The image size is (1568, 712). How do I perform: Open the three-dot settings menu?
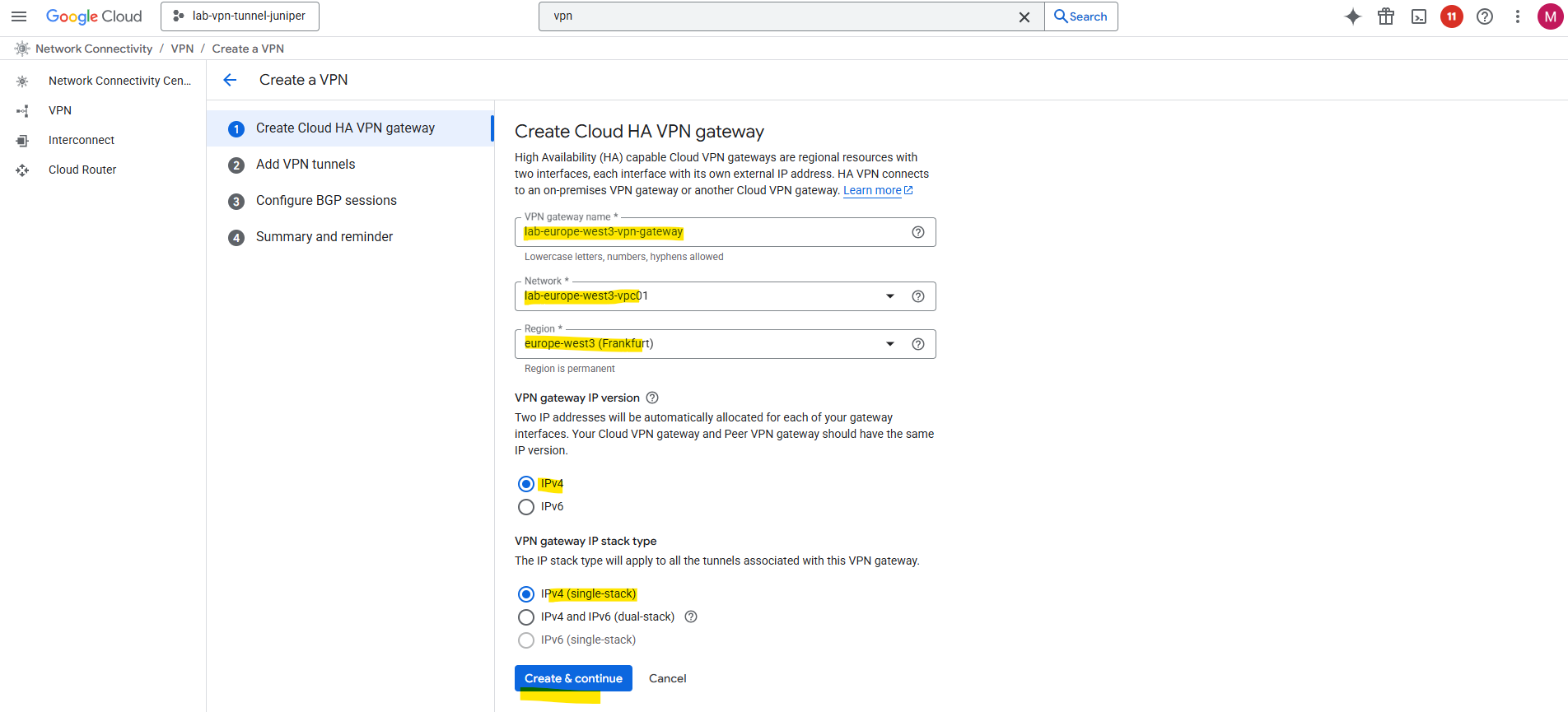click(1518, 16)
